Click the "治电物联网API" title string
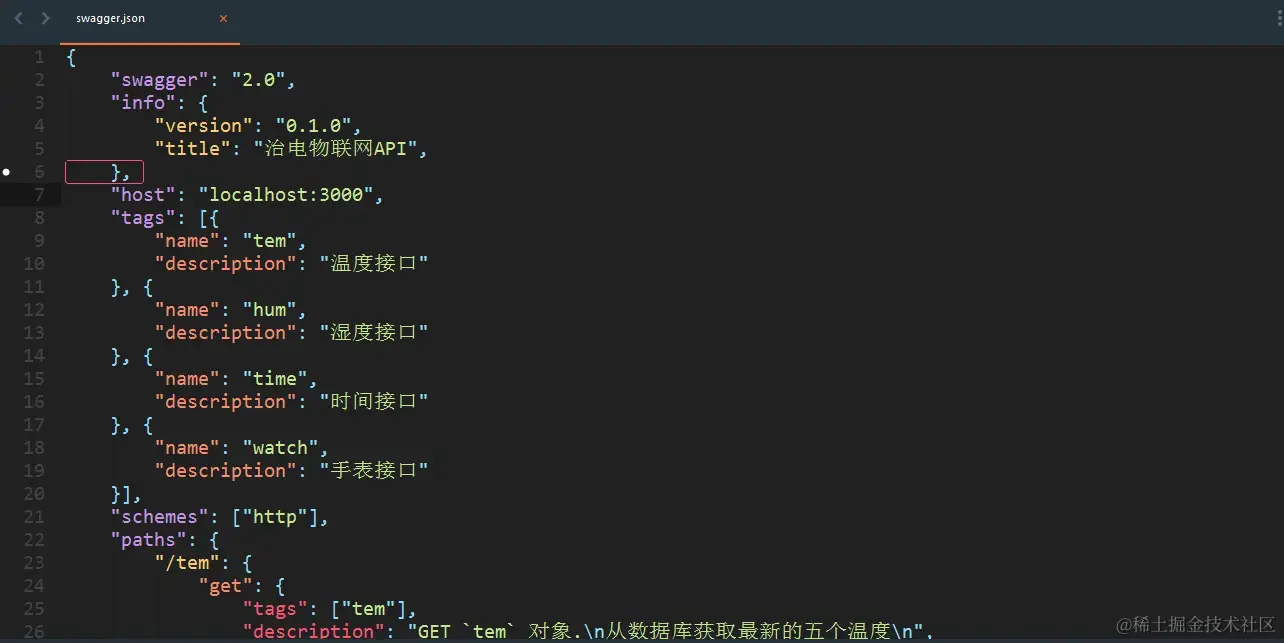The width and height of the screenshot is (1284, 643). coord(336,149)
